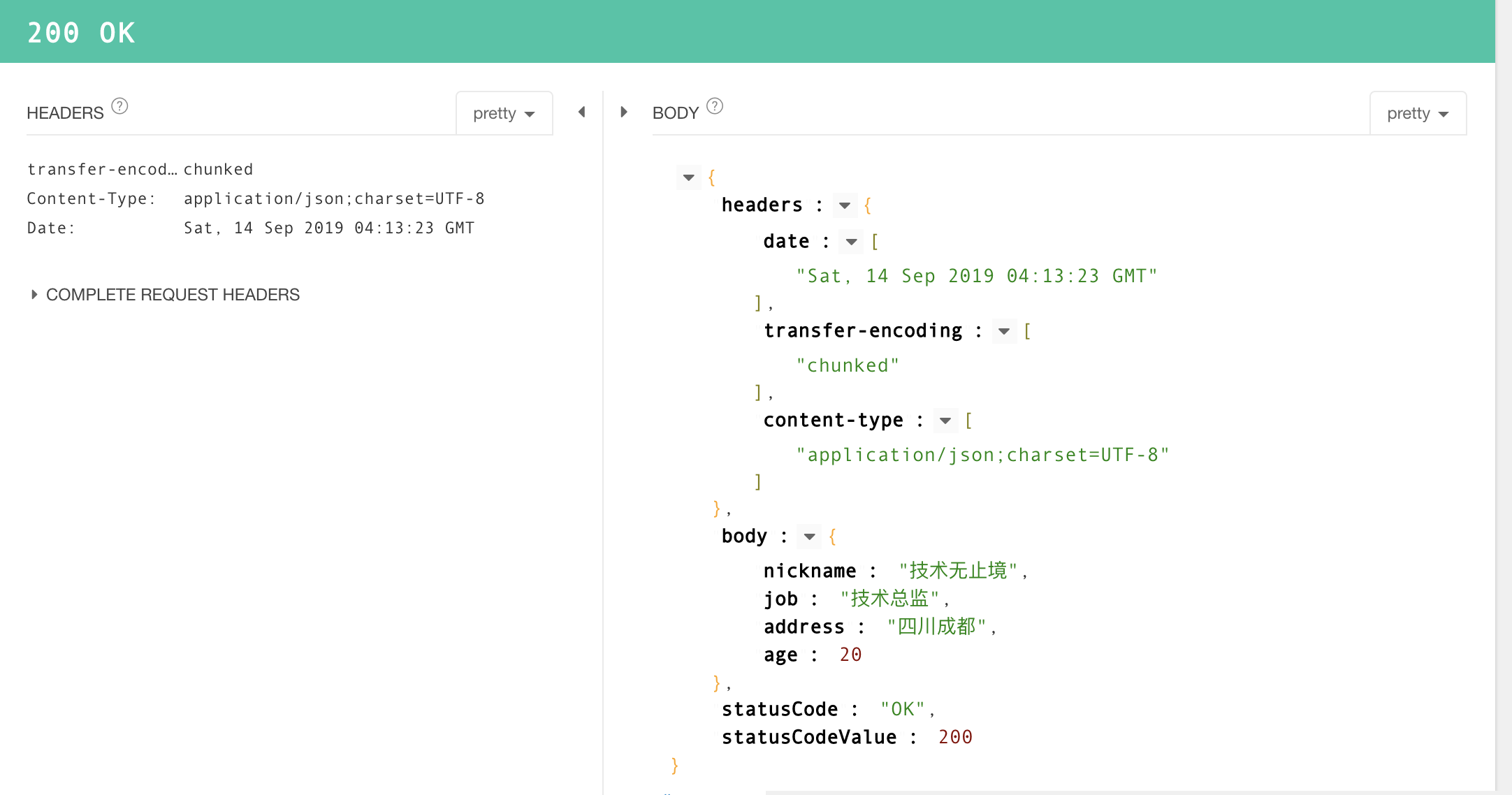
Task: Click statusCodeValue number 200
Action: (x=955, y=737)
